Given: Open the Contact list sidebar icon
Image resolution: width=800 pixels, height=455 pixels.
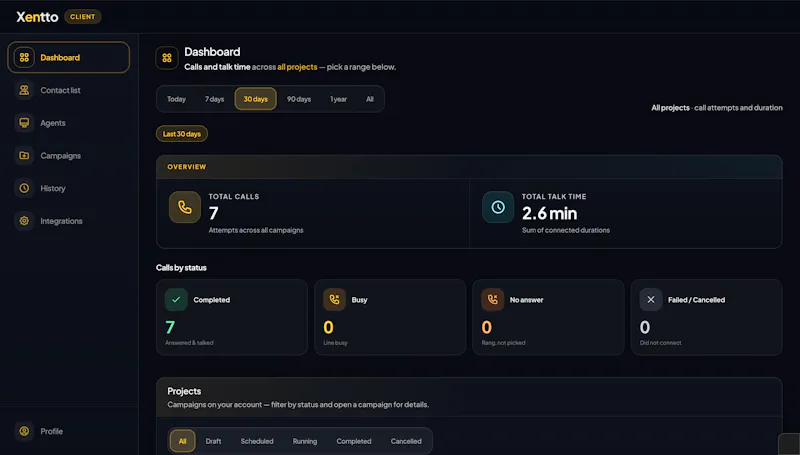Looking at the screenshot, I should click(x=24, y=90).
